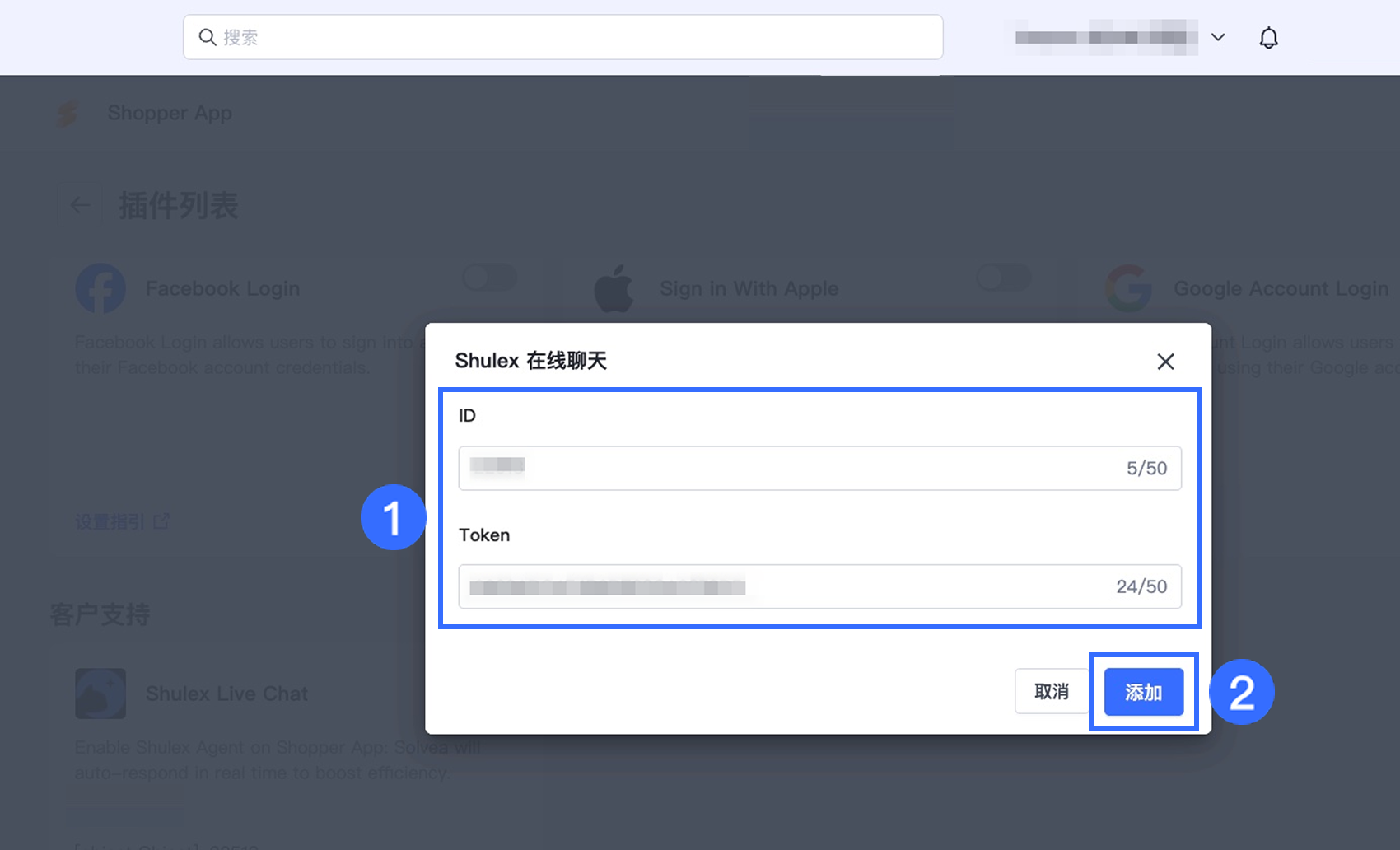1400x850 pixels.
Task: Toggle the Facebook Login switch
Action: [x=489, y=278]
